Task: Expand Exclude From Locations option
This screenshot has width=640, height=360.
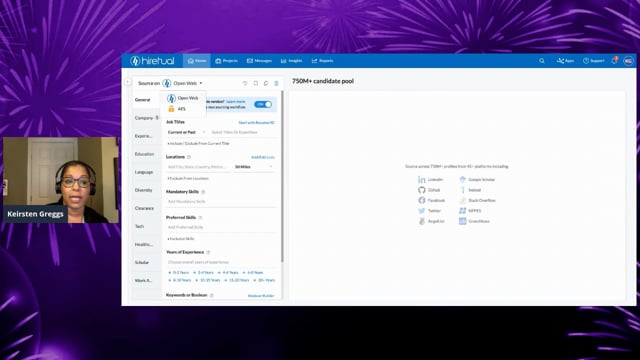Action: [x=188, y=178]
